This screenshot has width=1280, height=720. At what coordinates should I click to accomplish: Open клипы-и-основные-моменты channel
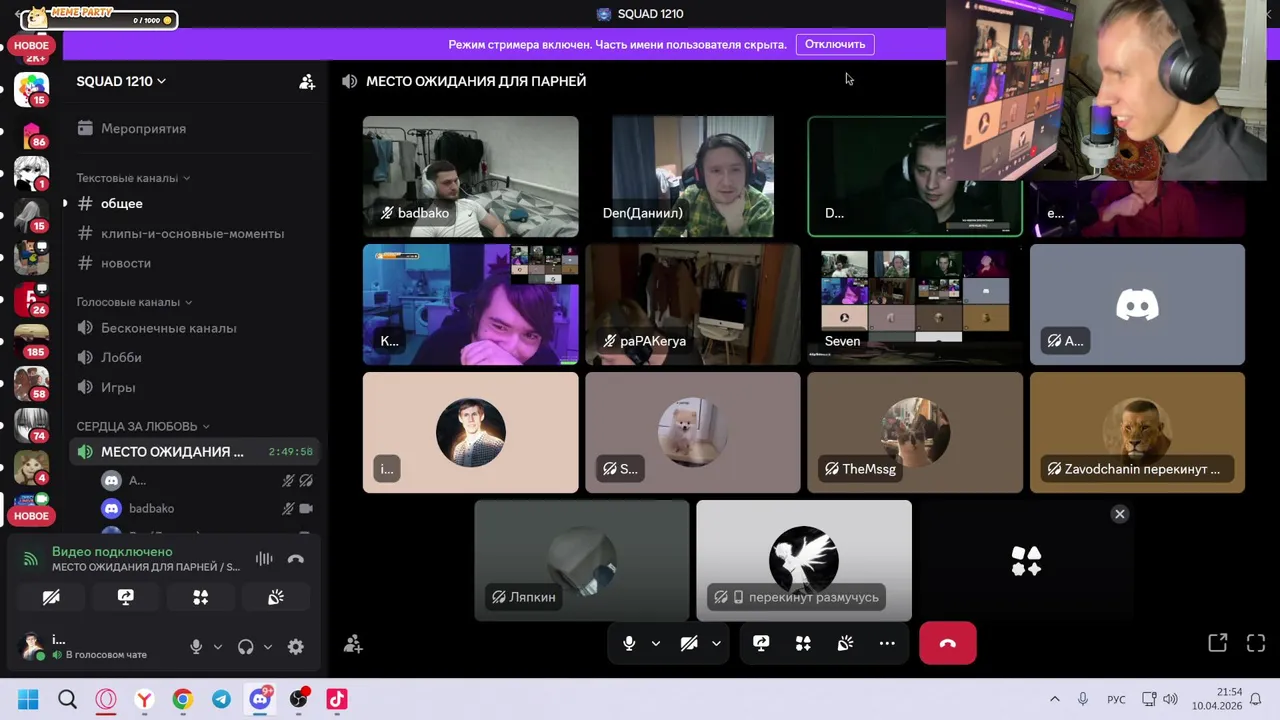coord(195,233)
